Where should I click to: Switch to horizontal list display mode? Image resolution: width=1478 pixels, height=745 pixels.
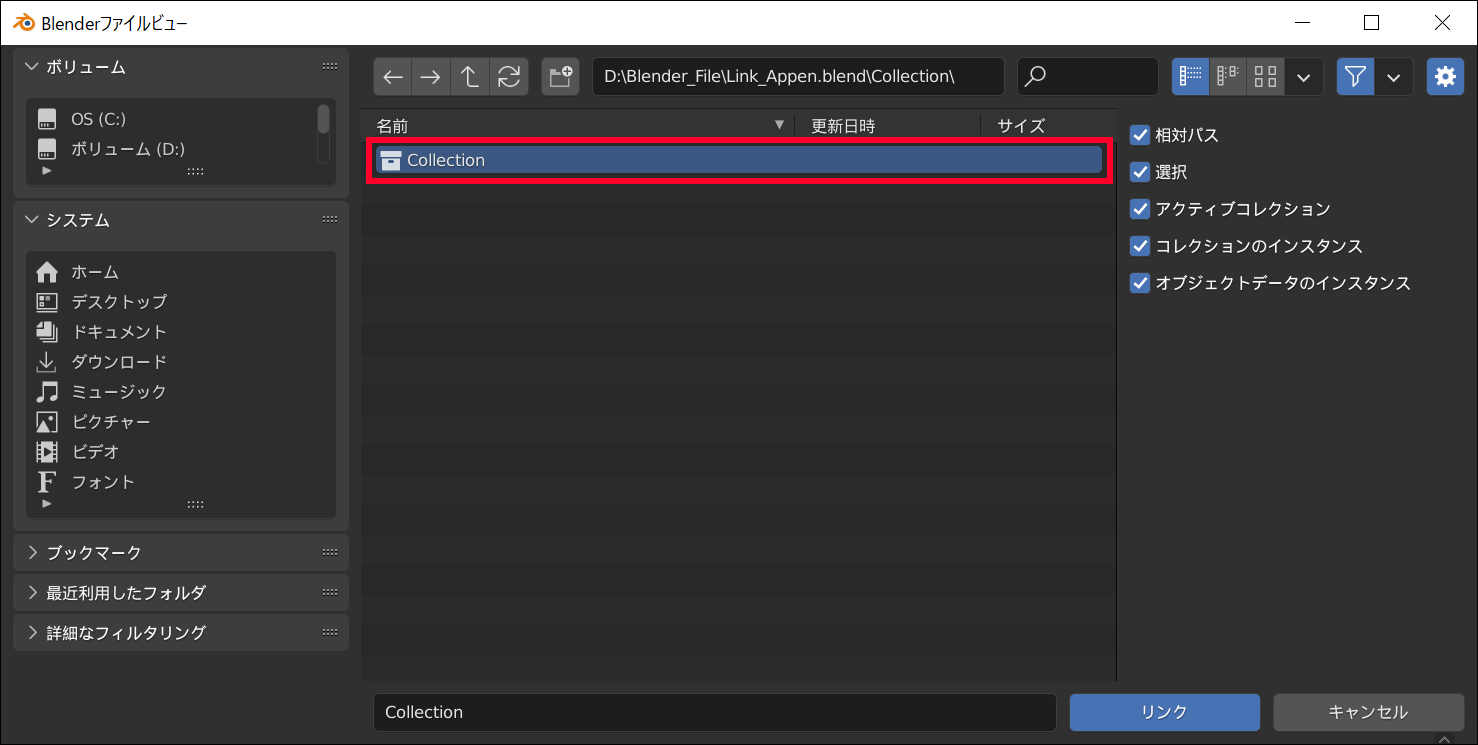pos(1228,76)
